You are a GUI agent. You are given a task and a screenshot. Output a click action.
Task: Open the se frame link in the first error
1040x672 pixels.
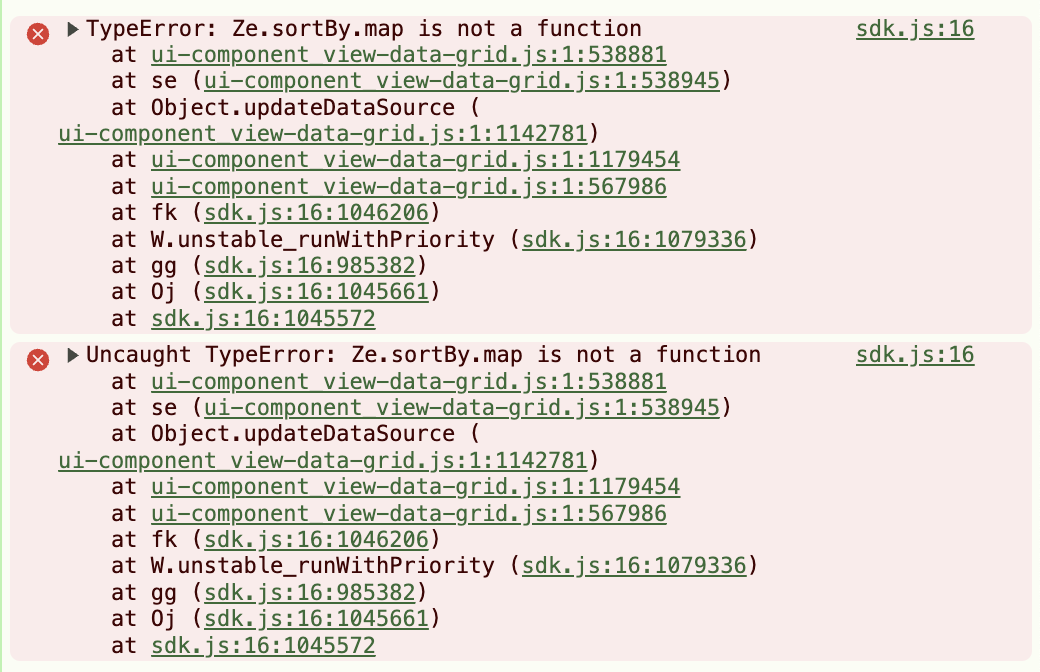[462, 82]
